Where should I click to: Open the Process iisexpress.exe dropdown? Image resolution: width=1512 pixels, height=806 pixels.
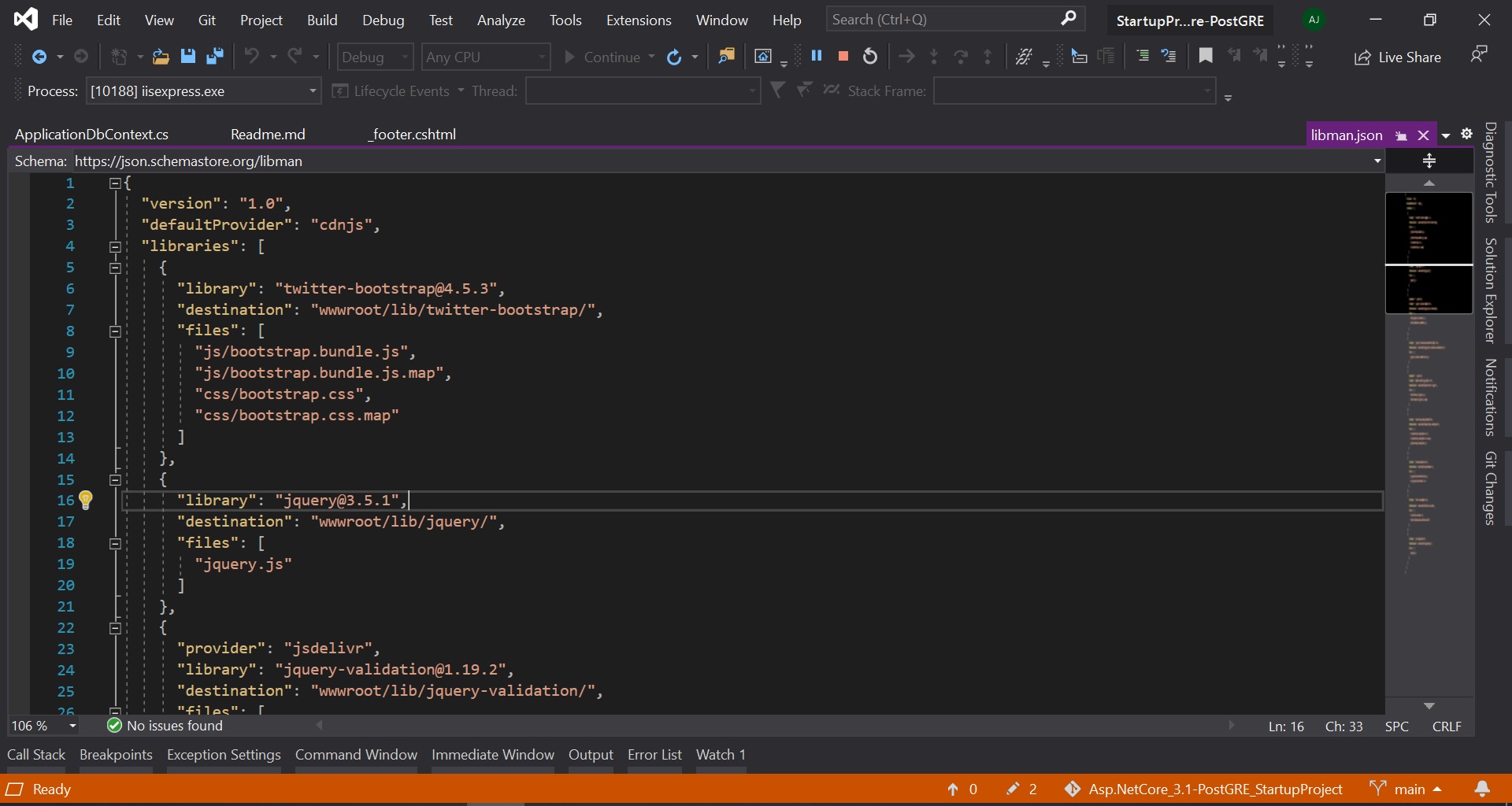[x=203, y=91]
